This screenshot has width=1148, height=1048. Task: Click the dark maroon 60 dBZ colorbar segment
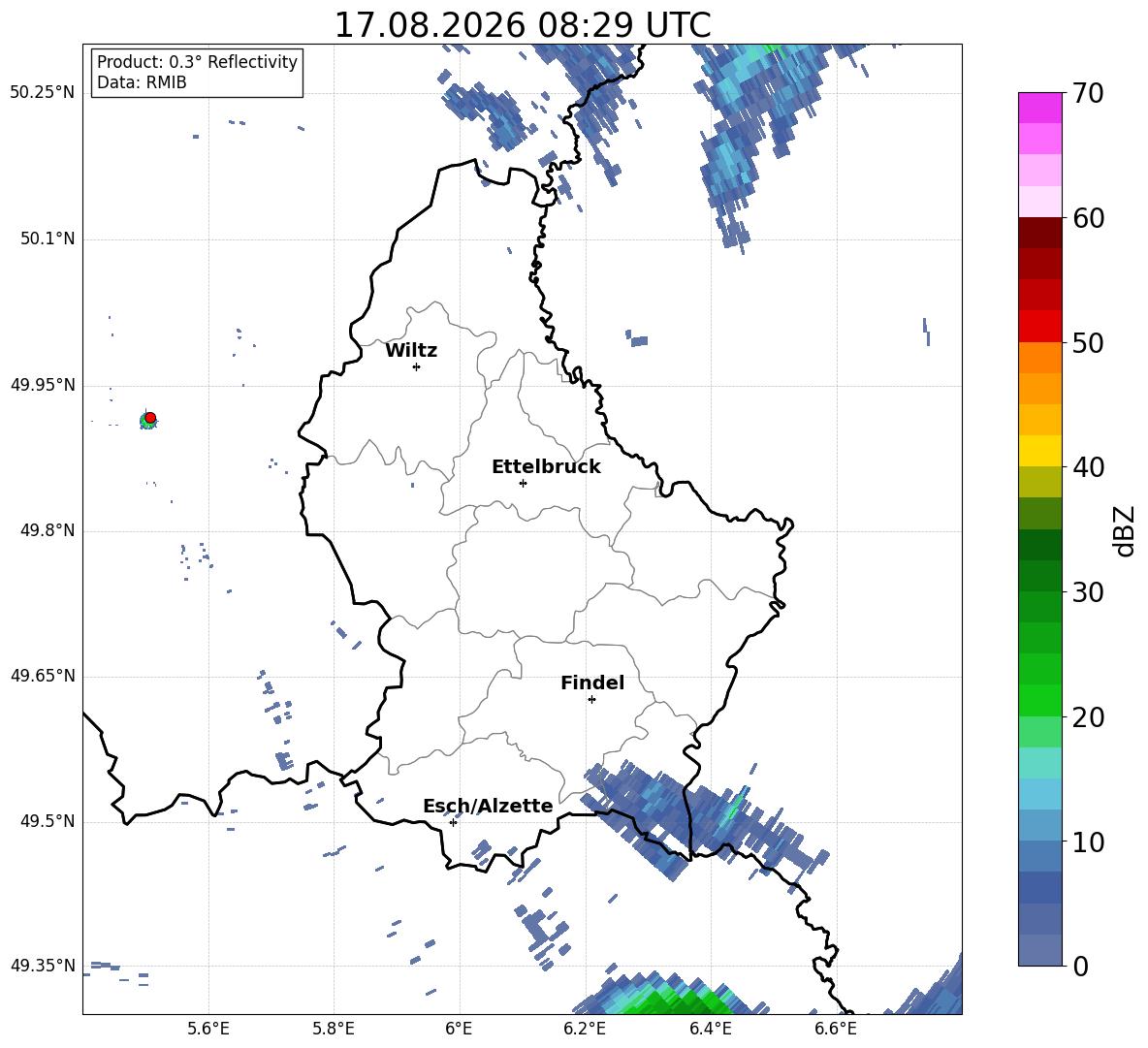tap(1039, 233)
